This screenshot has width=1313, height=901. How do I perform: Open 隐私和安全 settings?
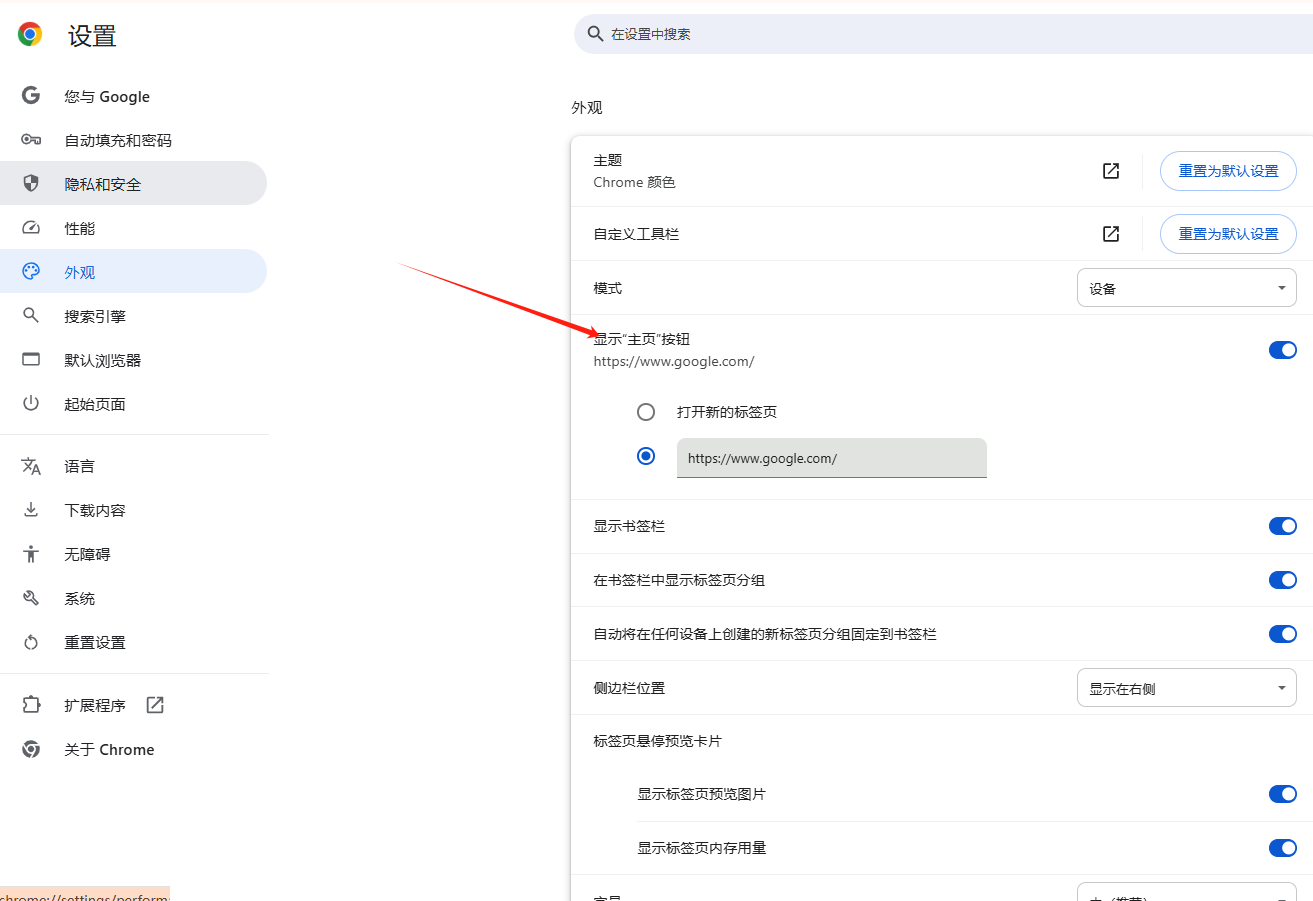coord(133,184)
